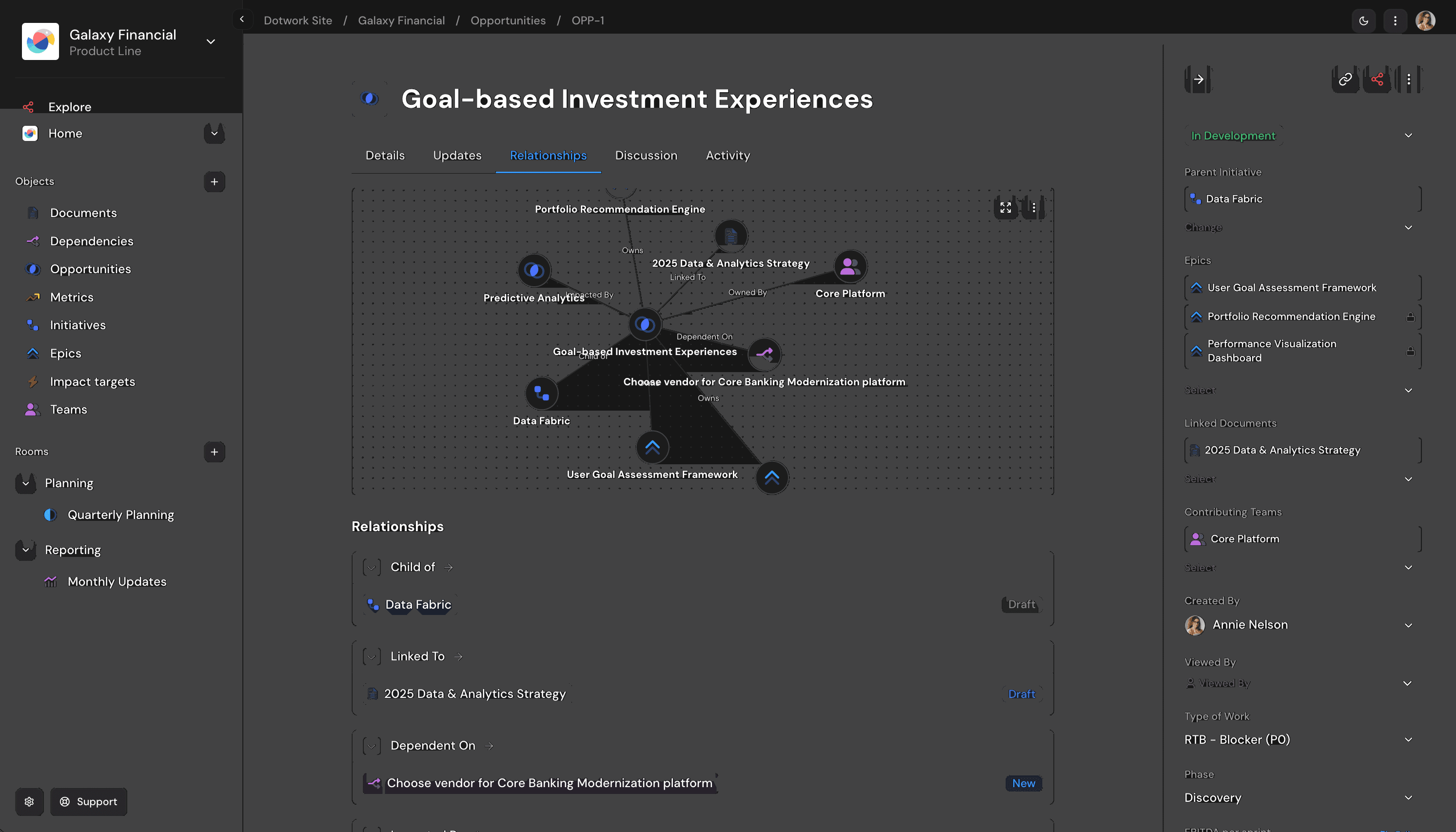Screen dimensions: 1456x832
Task: Collapse the right details panel
Action: [1199, 79]
